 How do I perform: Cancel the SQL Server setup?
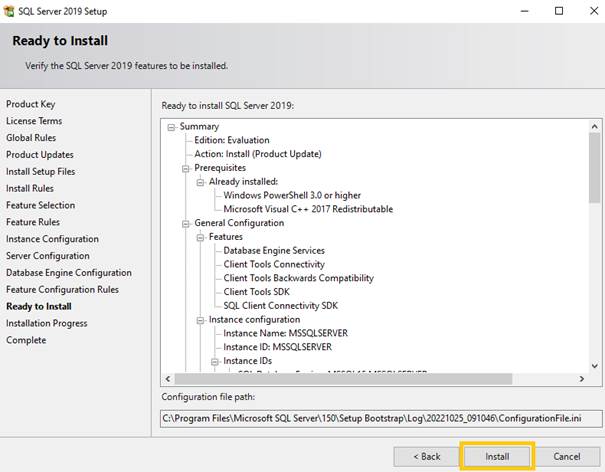pos(566,456)
